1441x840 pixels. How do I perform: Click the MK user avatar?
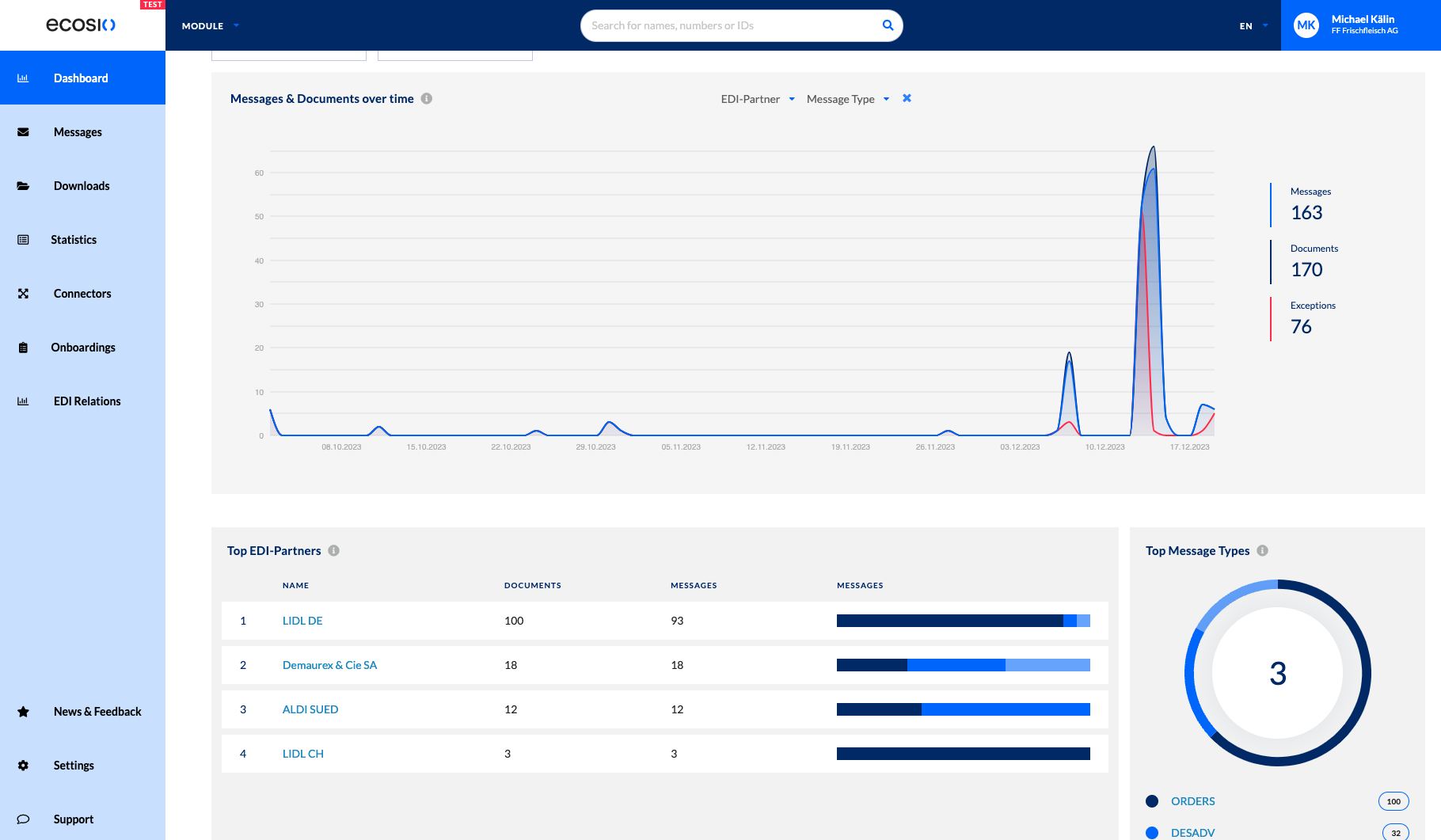tap(1306, 25)
